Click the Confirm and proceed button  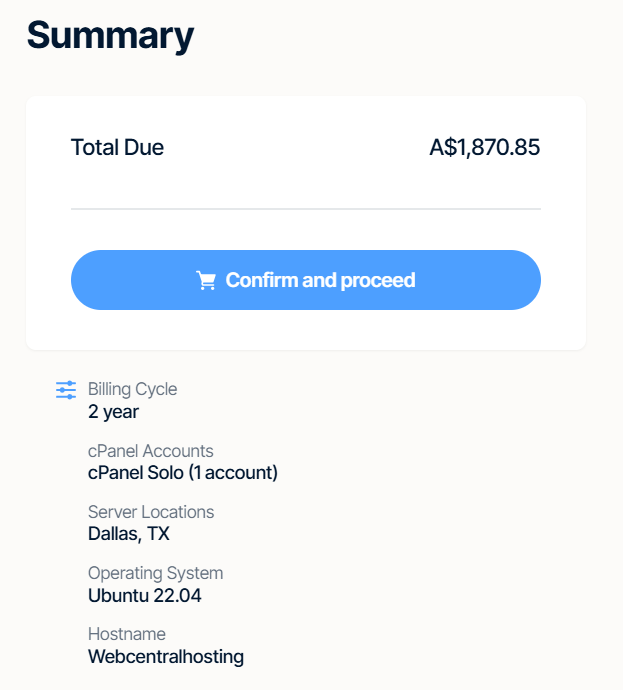[x=305, y=280]
